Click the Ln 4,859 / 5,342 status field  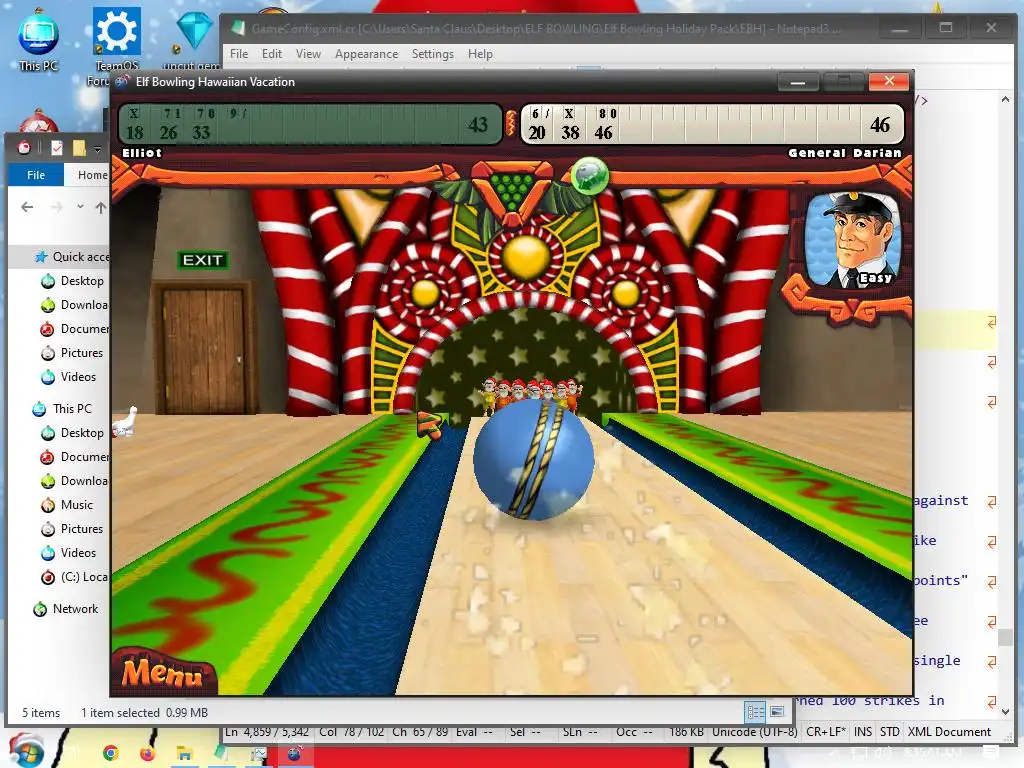(x=266, y=732)
